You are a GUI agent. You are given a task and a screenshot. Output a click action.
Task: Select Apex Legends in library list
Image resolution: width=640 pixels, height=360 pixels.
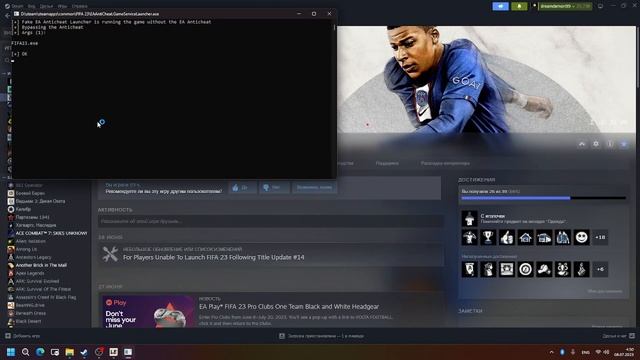(30, 273)
